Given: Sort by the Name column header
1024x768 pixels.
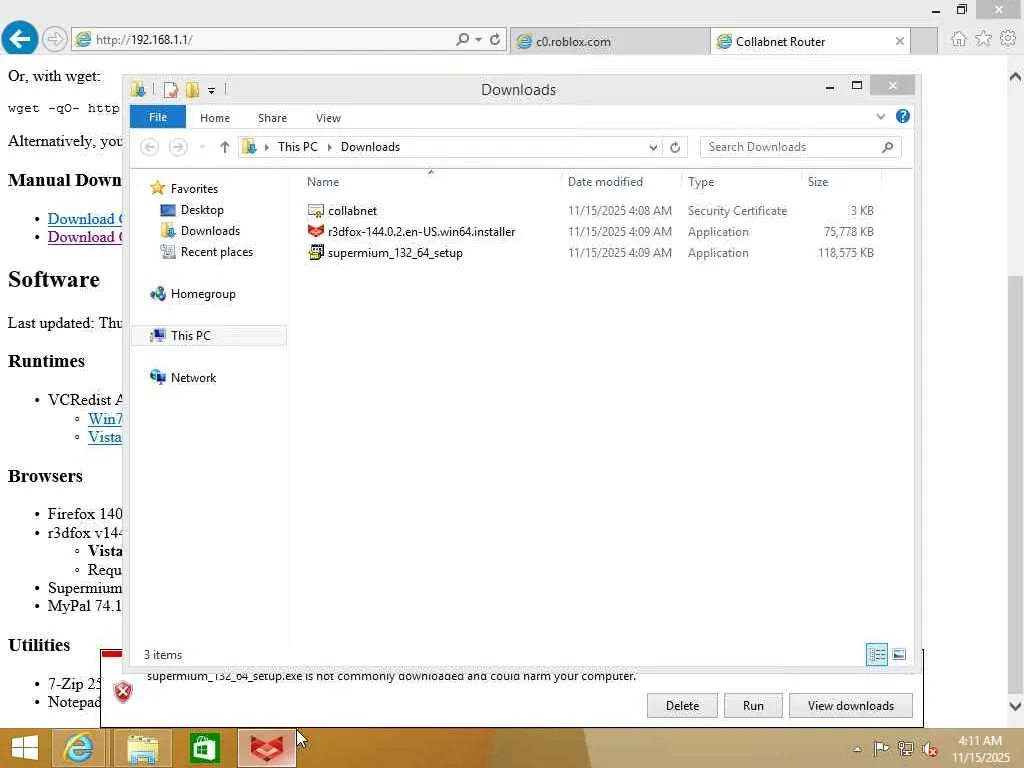Looking at the screenshot, I should click(x=431, y=182).
